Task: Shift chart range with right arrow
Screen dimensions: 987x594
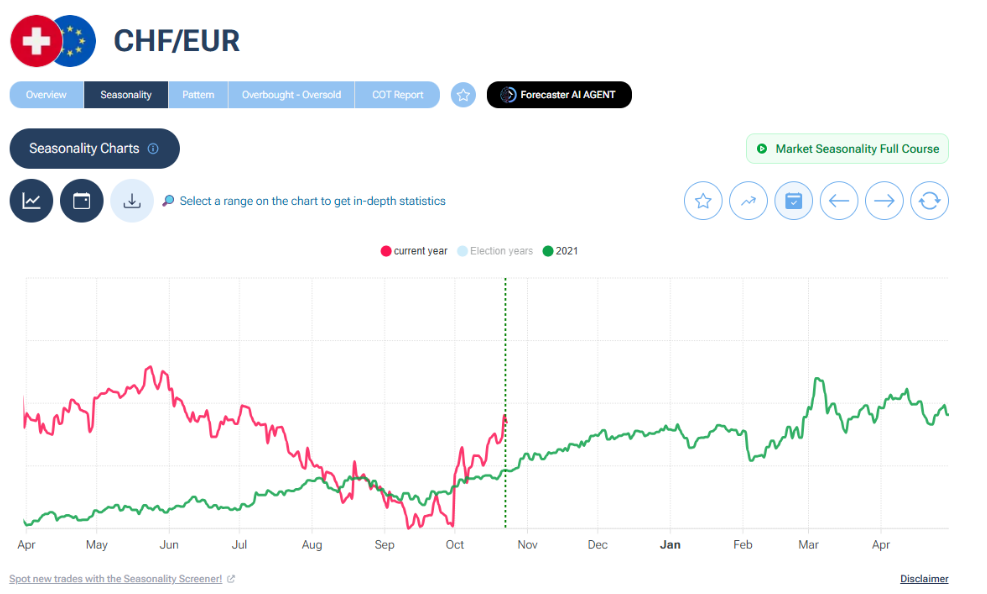Action: (884, 201)
